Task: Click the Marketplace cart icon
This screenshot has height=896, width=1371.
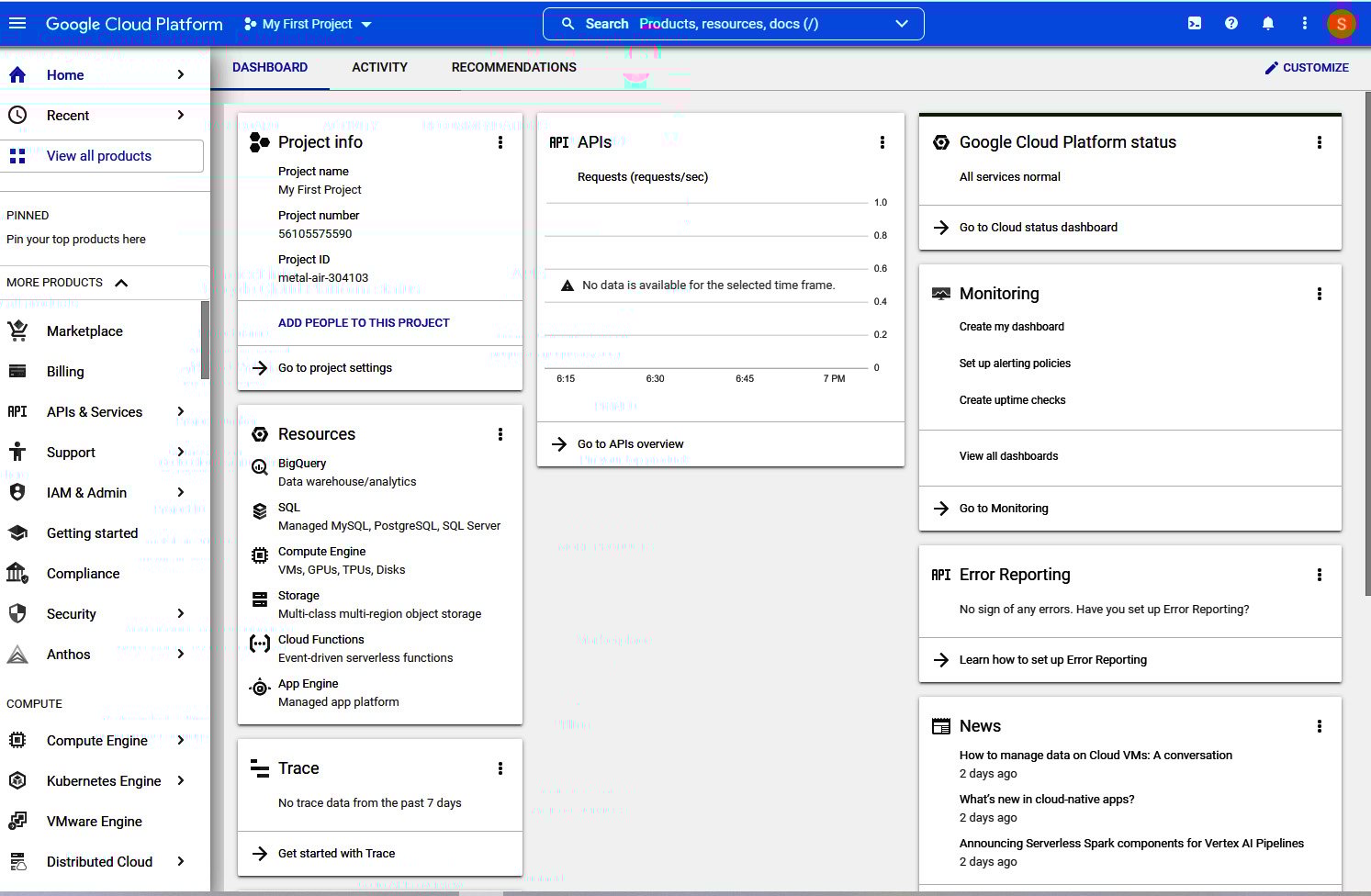Action: [x=17, y=331]
